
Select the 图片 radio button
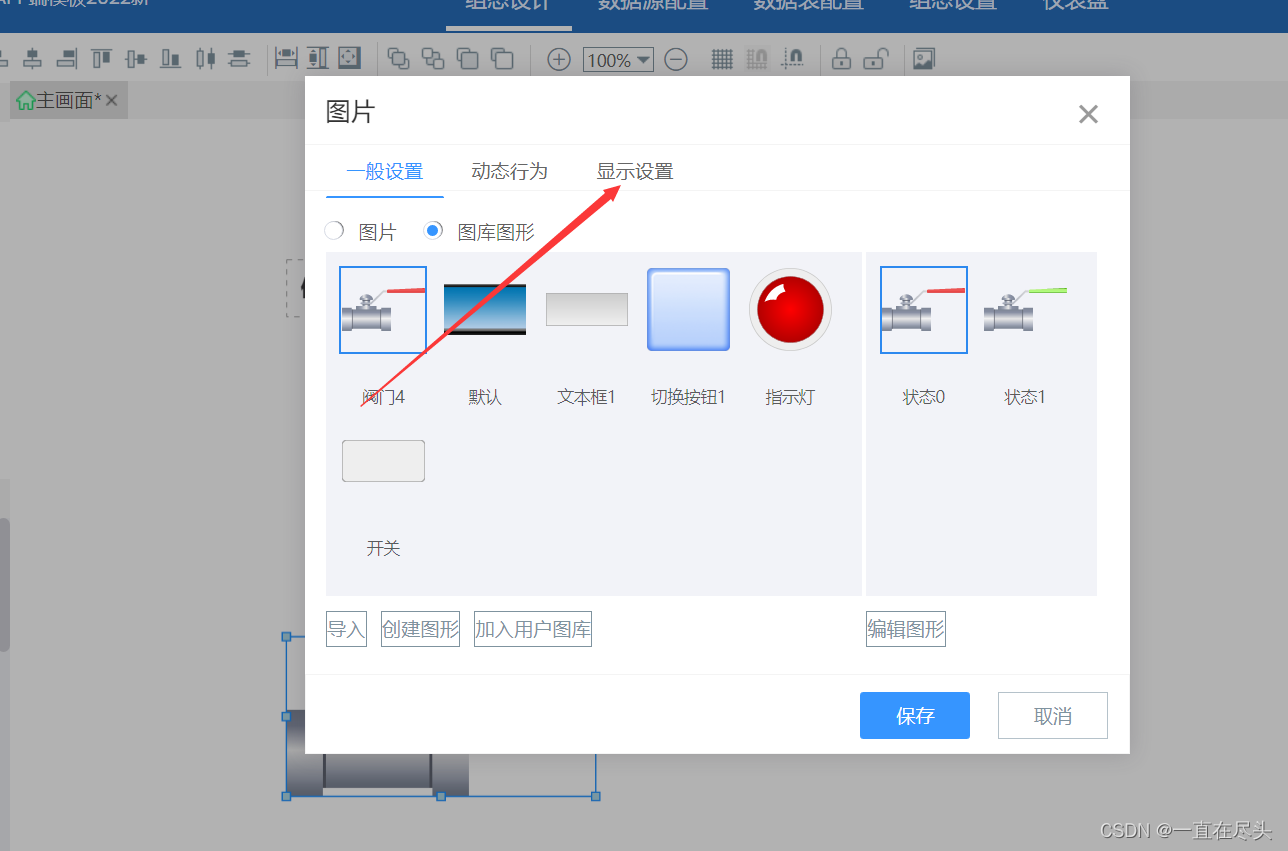[334, 230]
